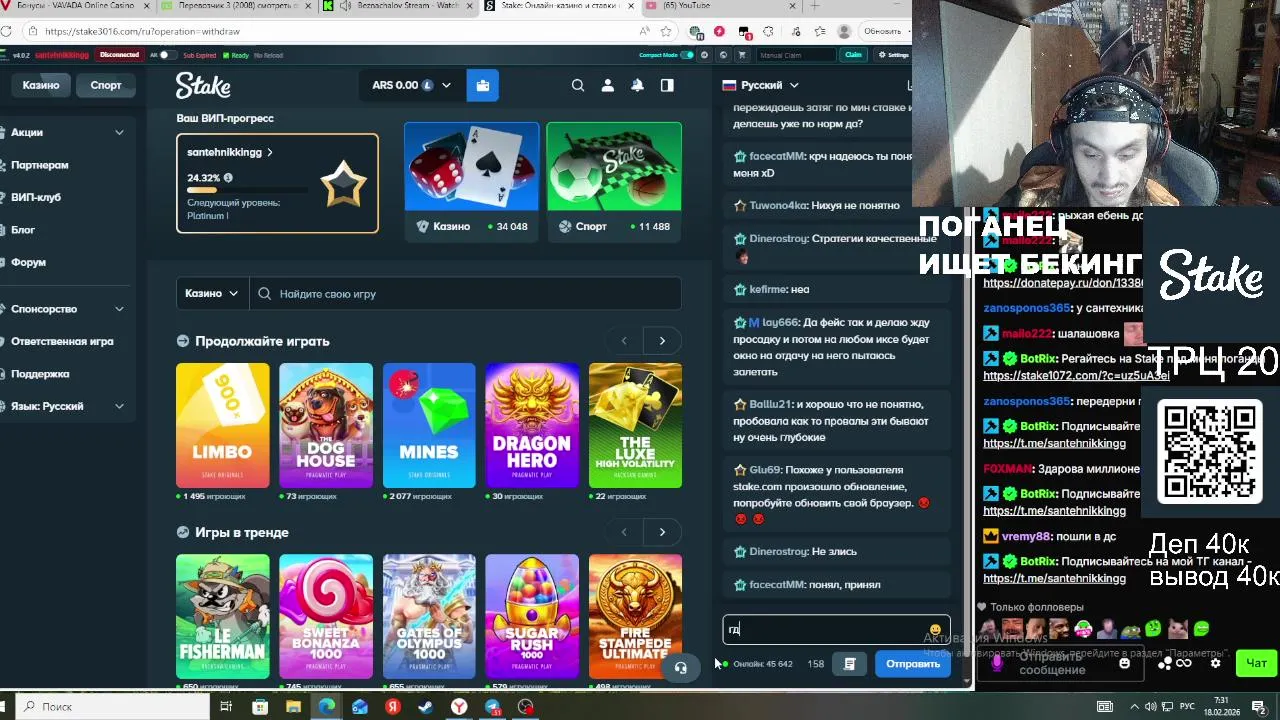
Task: Open emoji picker in Stake chat input
Action: point(935,630)
